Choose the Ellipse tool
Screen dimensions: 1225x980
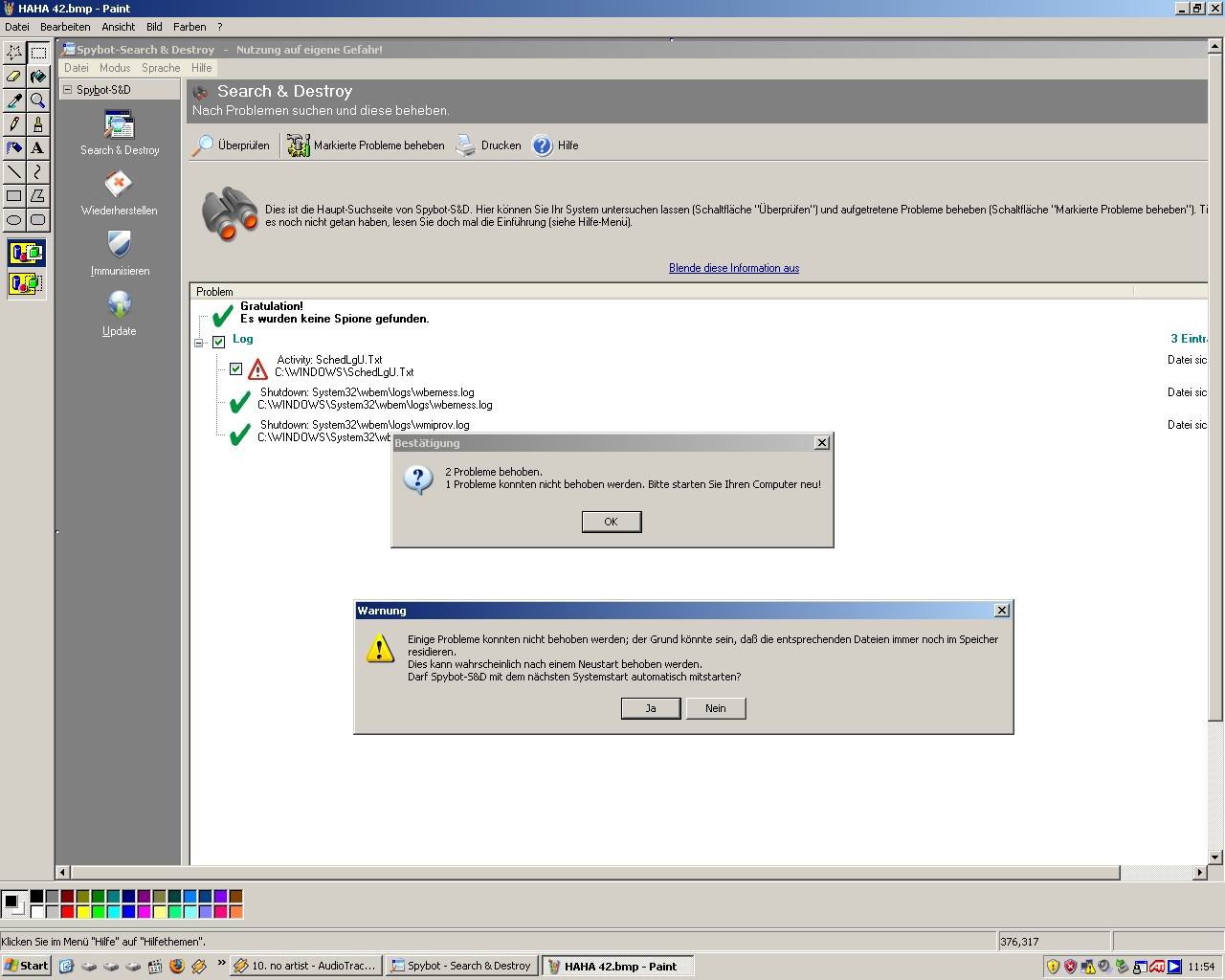click(14, 219)
